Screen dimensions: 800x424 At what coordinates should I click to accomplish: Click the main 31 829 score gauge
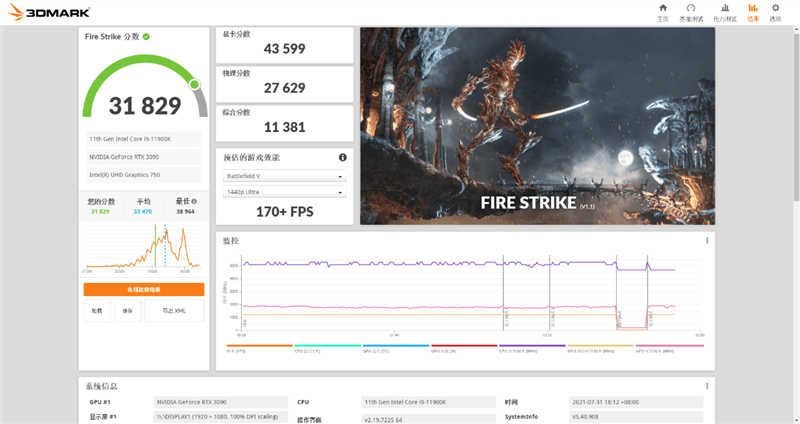(145, 87)
